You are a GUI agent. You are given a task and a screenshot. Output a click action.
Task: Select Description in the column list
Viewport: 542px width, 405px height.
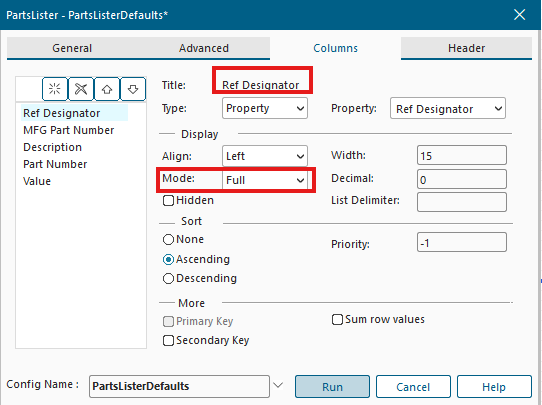53,147
